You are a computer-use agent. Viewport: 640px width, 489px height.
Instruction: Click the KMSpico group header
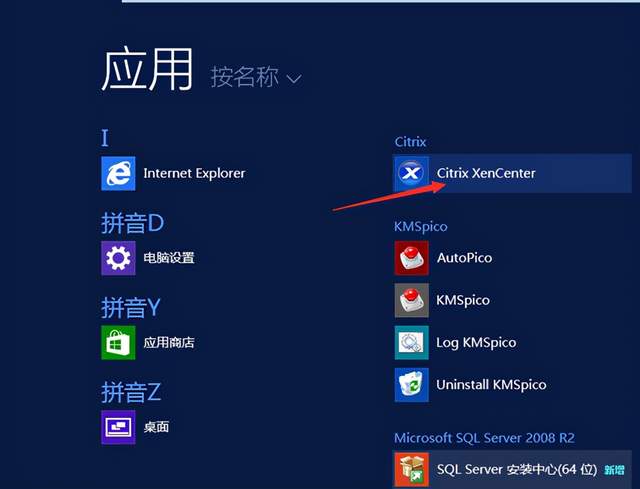coord(421,227)
